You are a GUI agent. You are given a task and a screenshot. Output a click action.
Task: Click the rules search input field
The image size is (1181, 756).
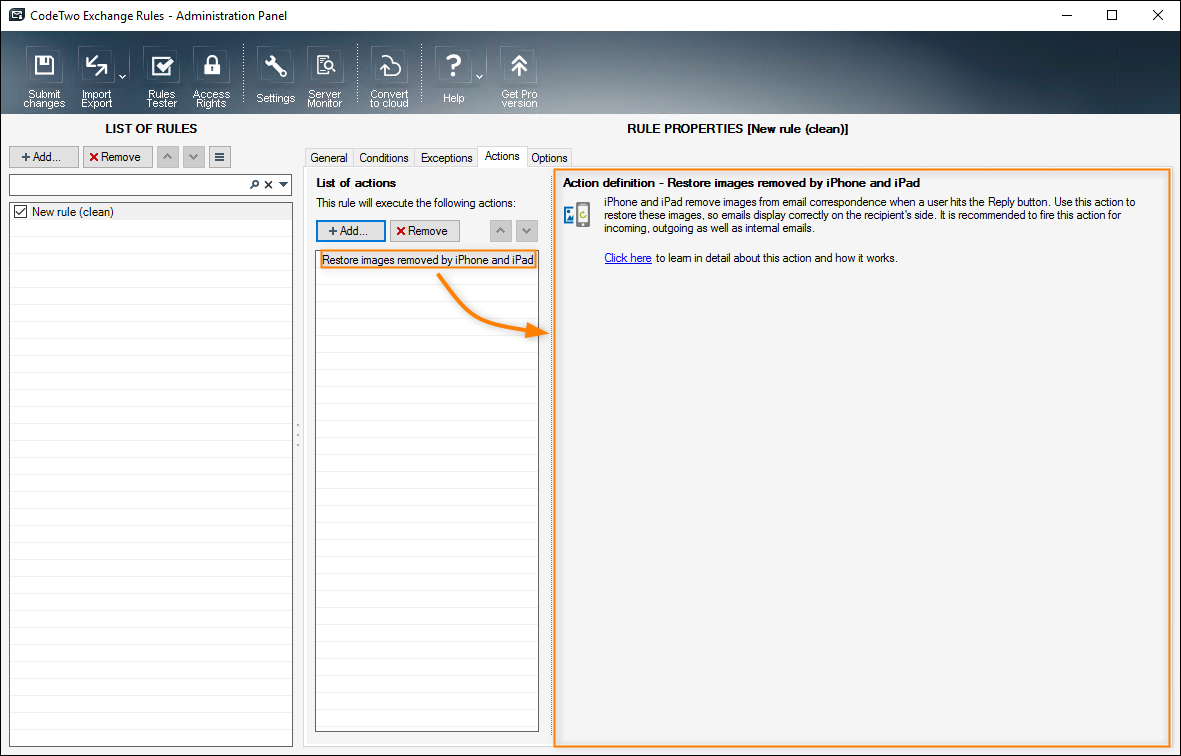tap(128, 184)
